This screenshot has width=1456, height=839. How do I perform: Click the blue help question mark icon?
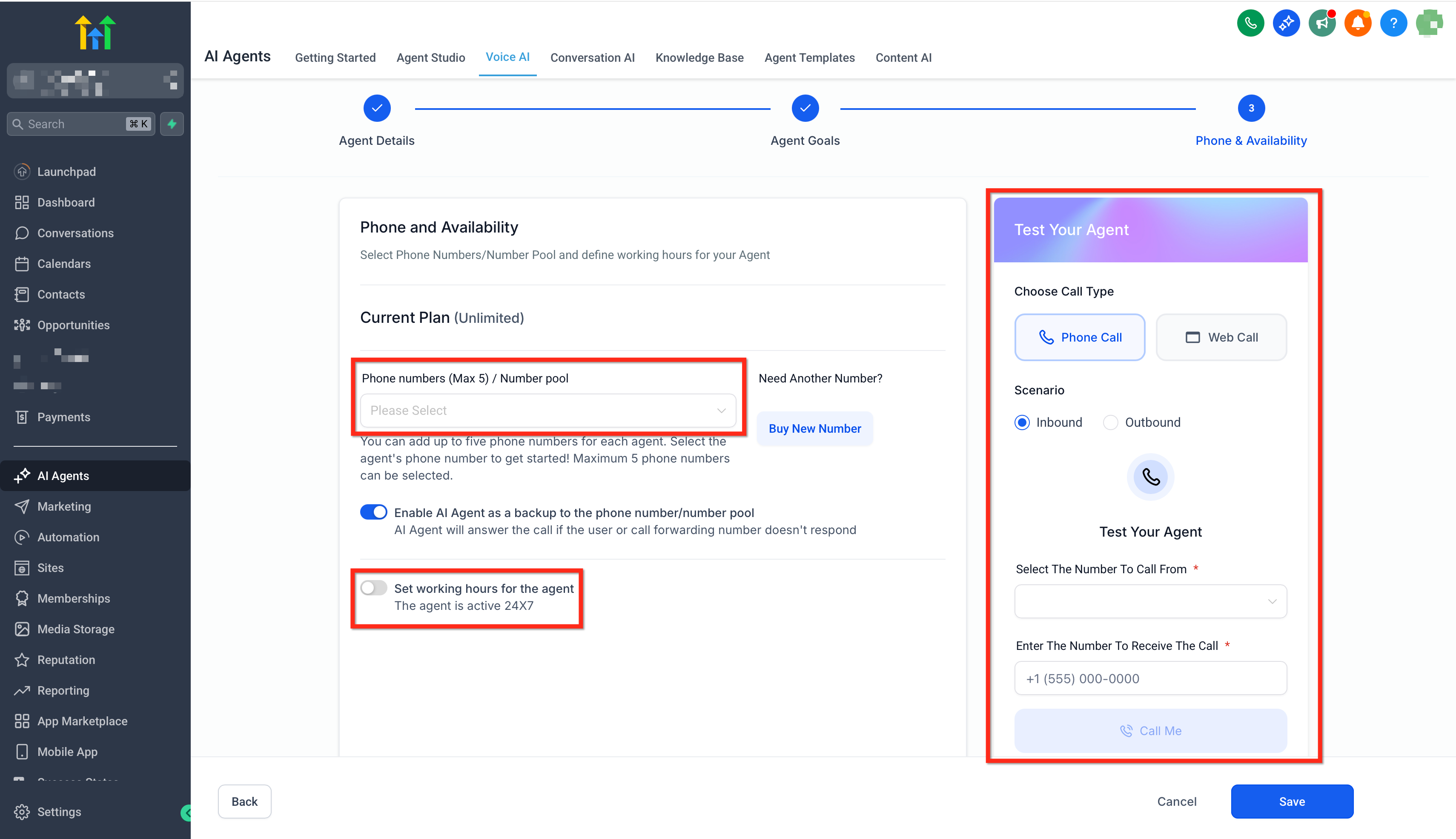(1393, 23)
